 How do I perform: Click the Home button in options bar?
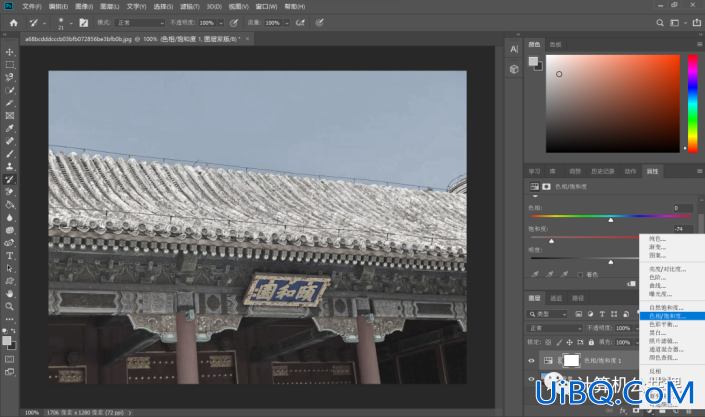coord(13,22)
